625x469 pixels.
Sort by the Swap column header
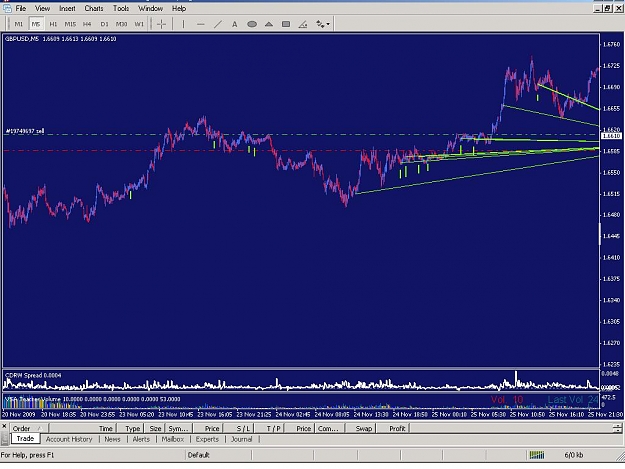coord(363,429)
